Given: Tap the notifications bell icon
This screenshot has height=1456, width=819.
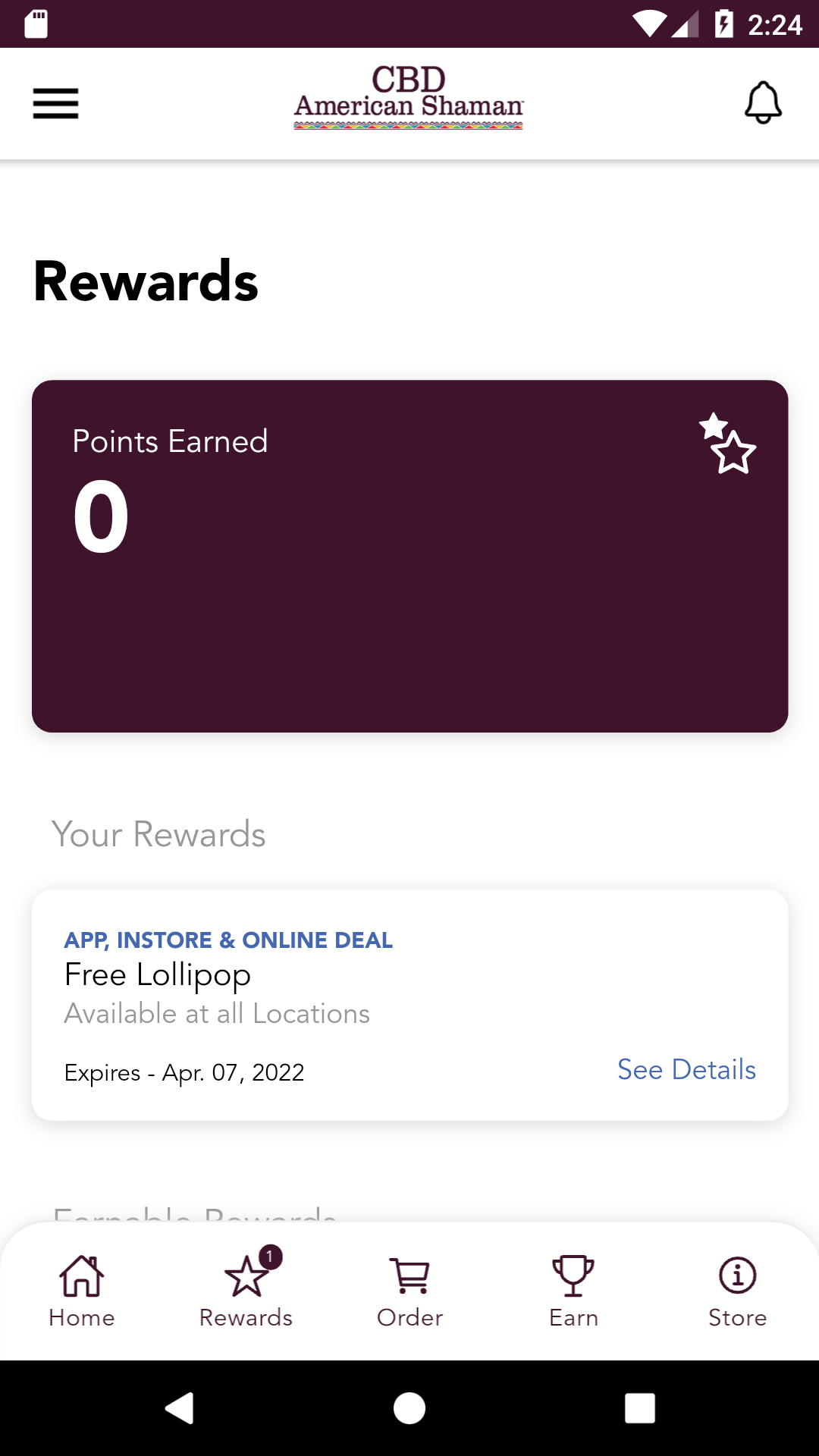Looking at the screenshot, I should click(763, 102).
